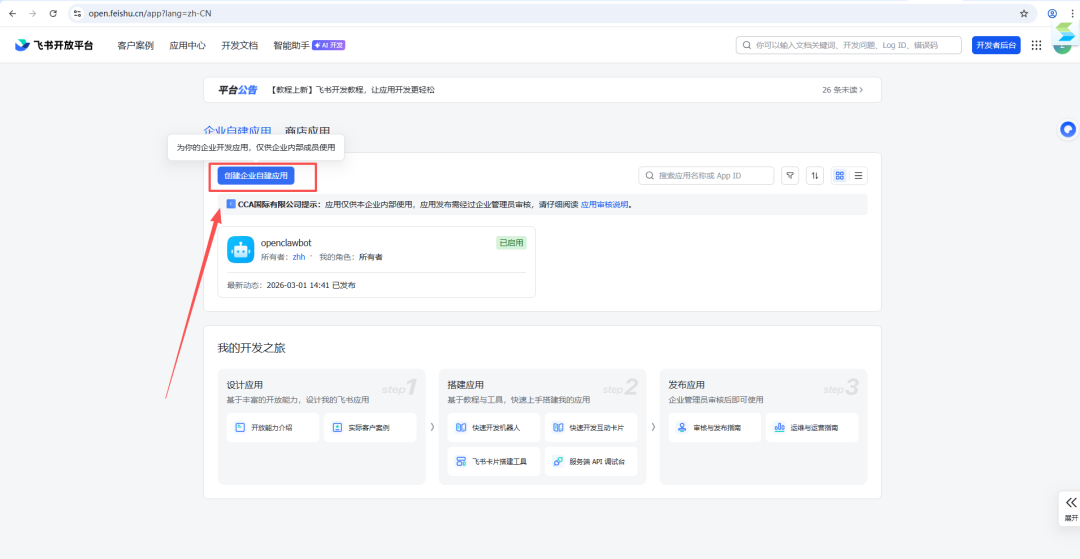The width and height of the screenshot is (1080, 559).
Task: Open 客户案例 in top navigation
Action: (x=136, y=45)
